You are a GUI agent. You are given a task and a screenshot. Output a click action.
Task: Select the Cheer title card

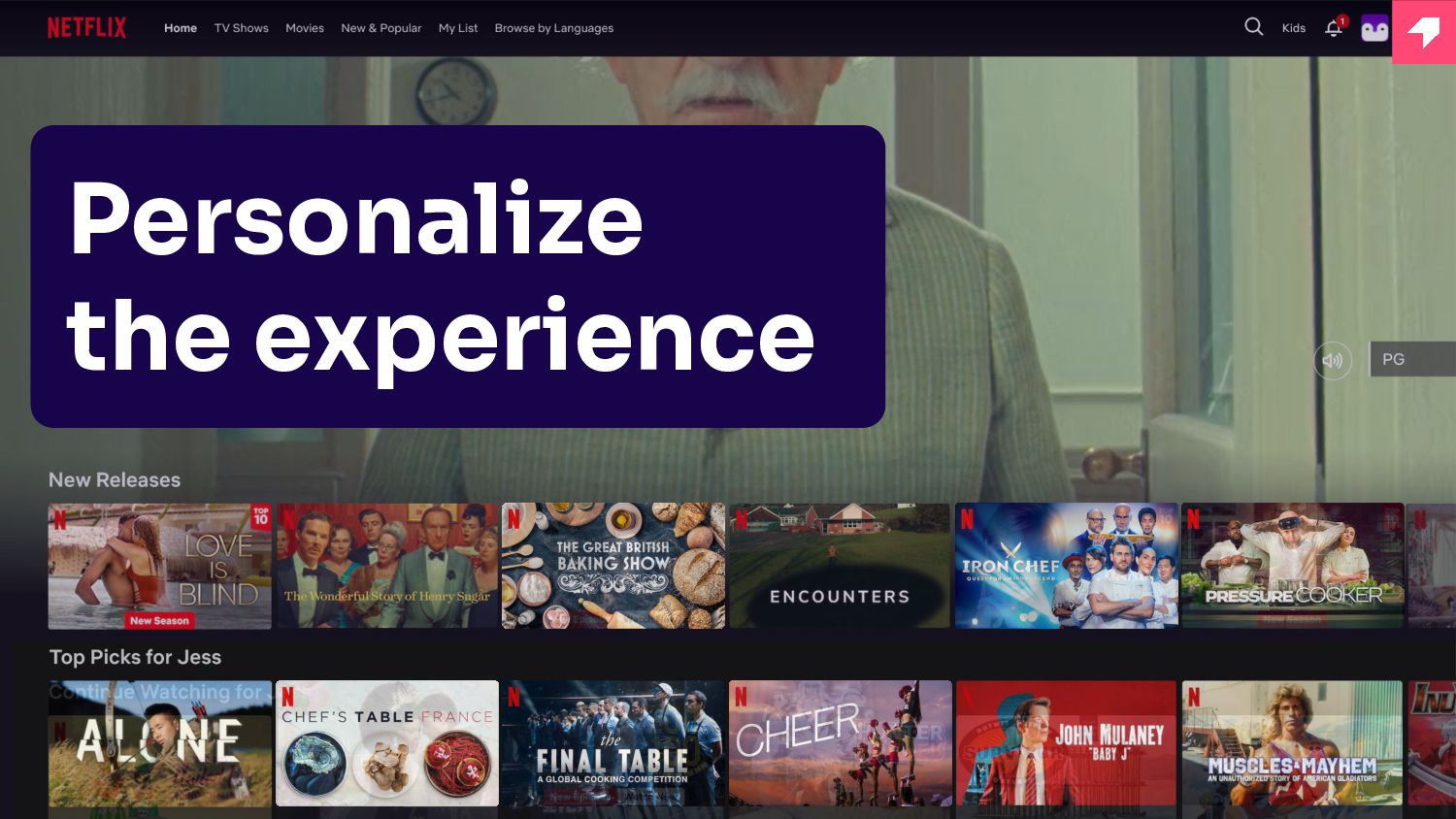tap(841, 743)
